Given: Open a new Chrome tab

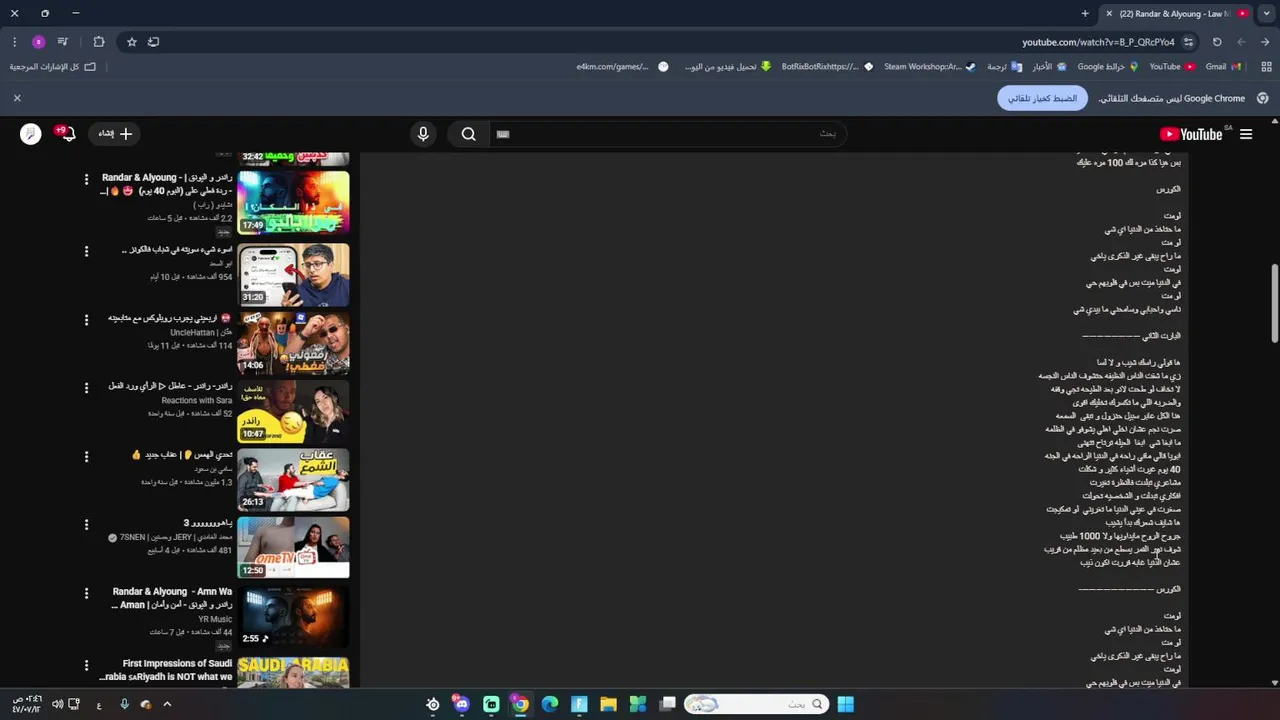Looking at the screenshot, I should [1085, 14].
